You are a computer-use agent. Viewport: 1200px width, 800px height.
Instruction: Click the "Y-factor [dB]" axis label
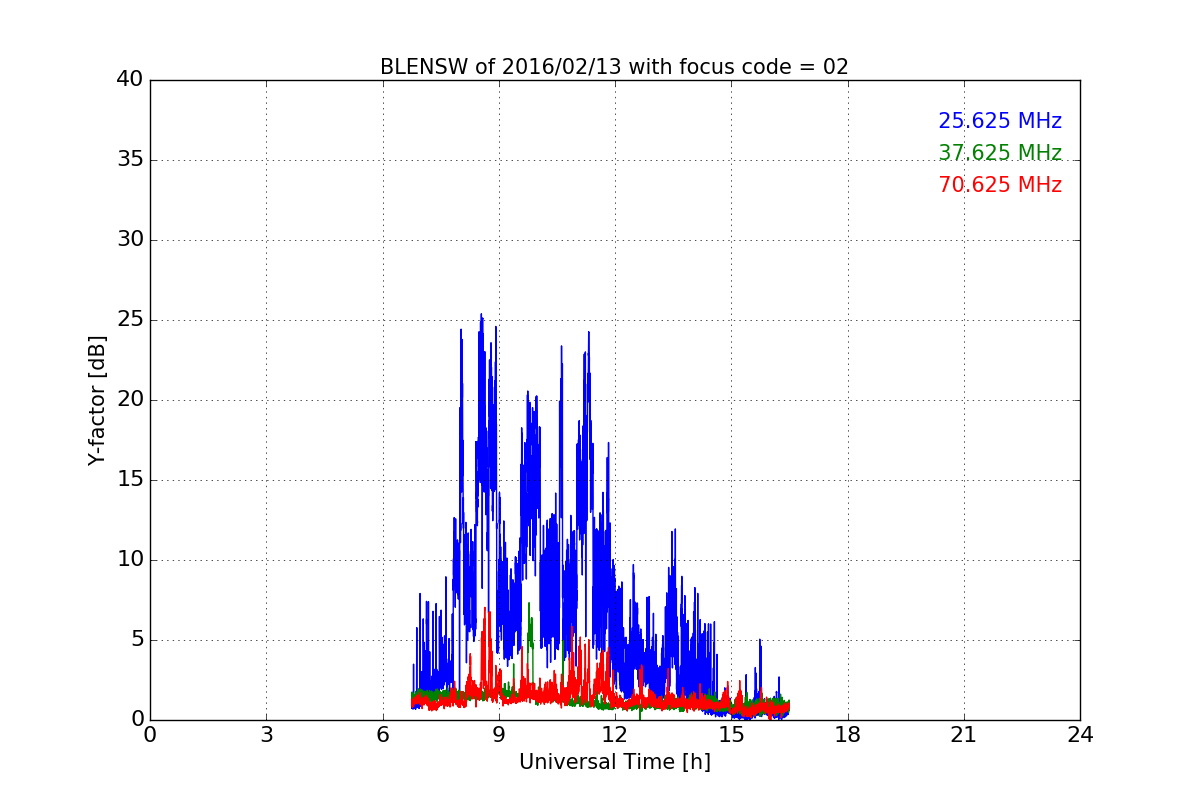point(96,400)
